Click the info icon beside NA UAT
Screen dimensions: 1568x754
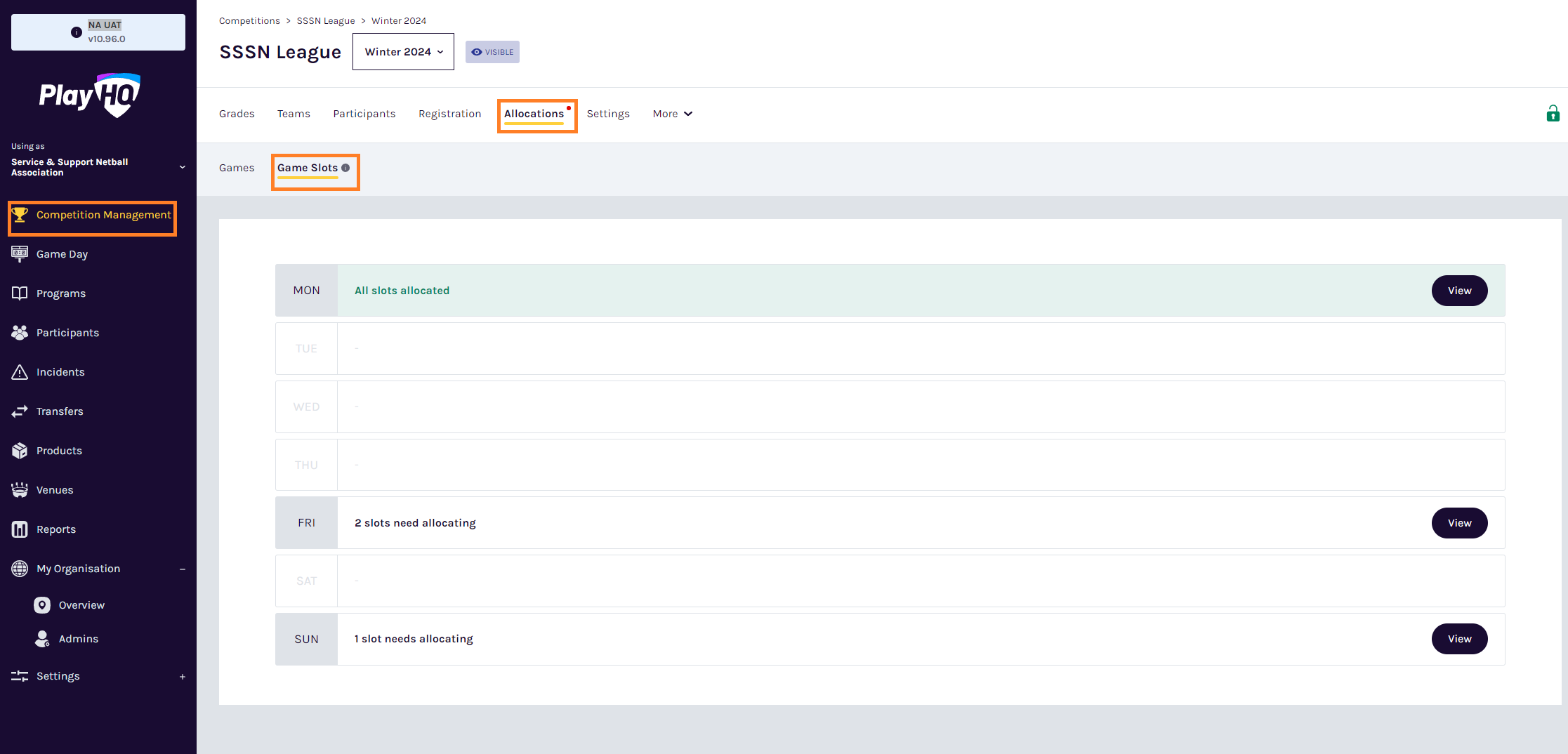coord(77,32)
